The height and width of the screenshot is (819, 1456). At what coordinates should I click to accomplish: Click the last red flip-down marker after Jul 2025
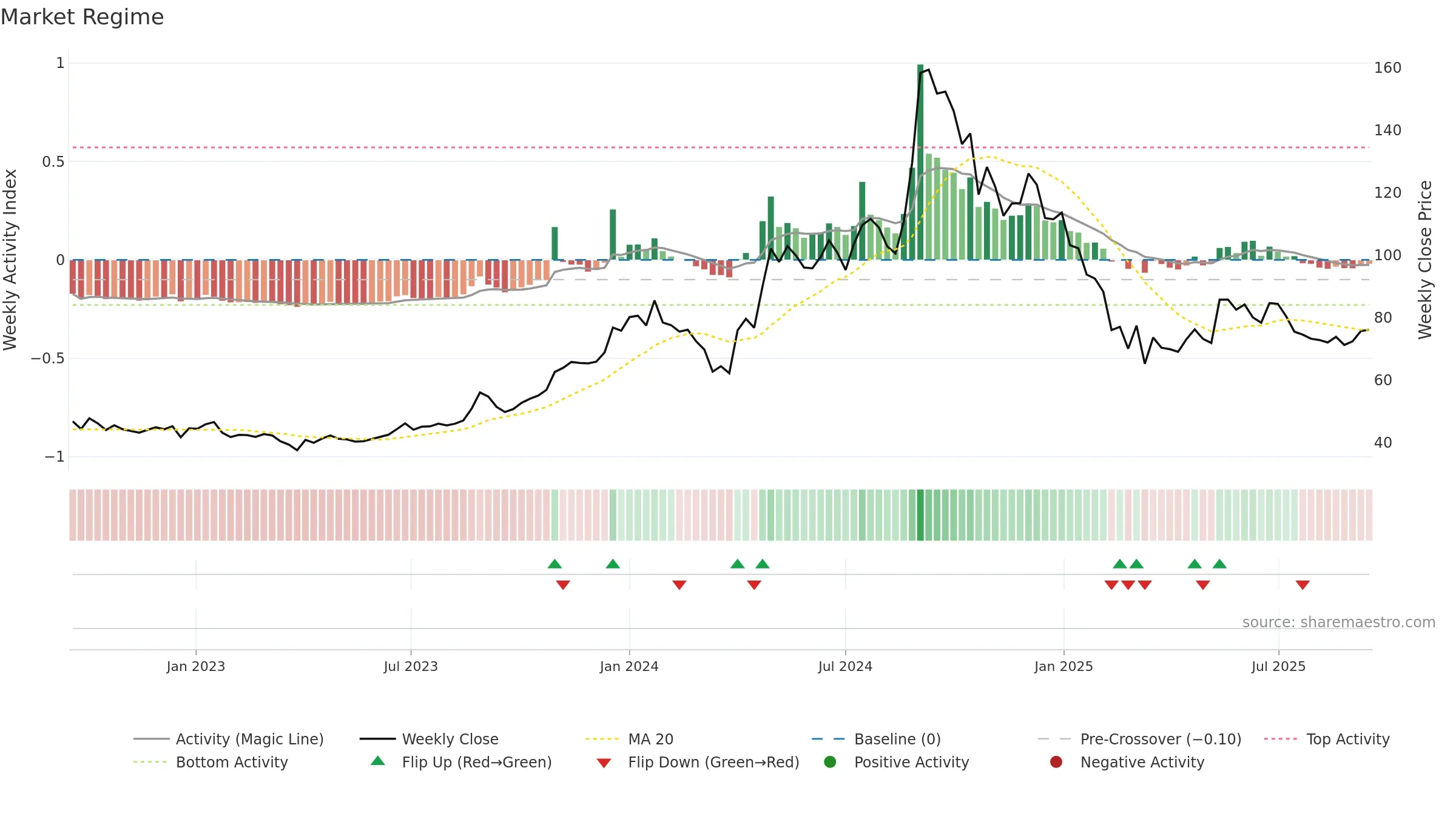click(x=1303, y=585)
